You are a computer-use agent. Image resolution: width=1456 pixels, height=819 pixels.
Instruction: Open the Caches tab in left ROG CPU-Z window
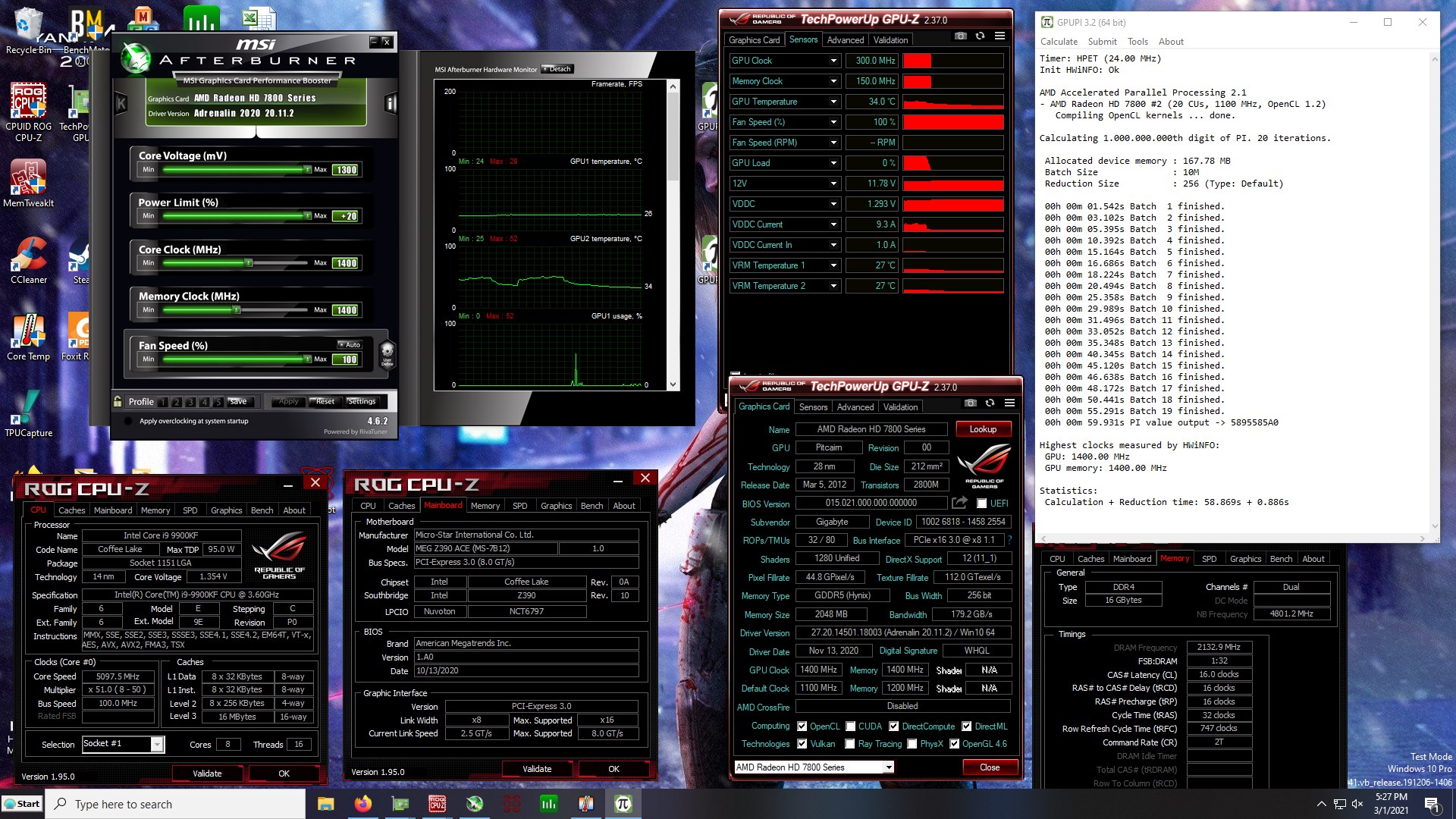click(x=71, y=510)
